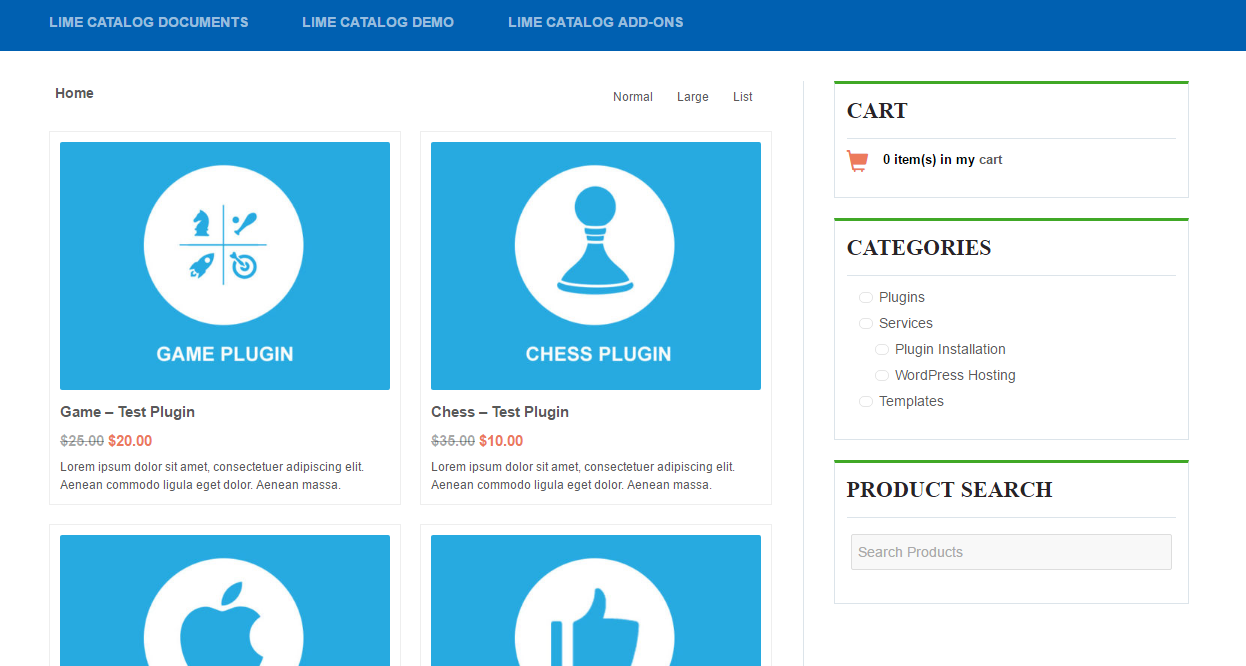
Task: Click the bullet next to Services
Action: point(866,323)
